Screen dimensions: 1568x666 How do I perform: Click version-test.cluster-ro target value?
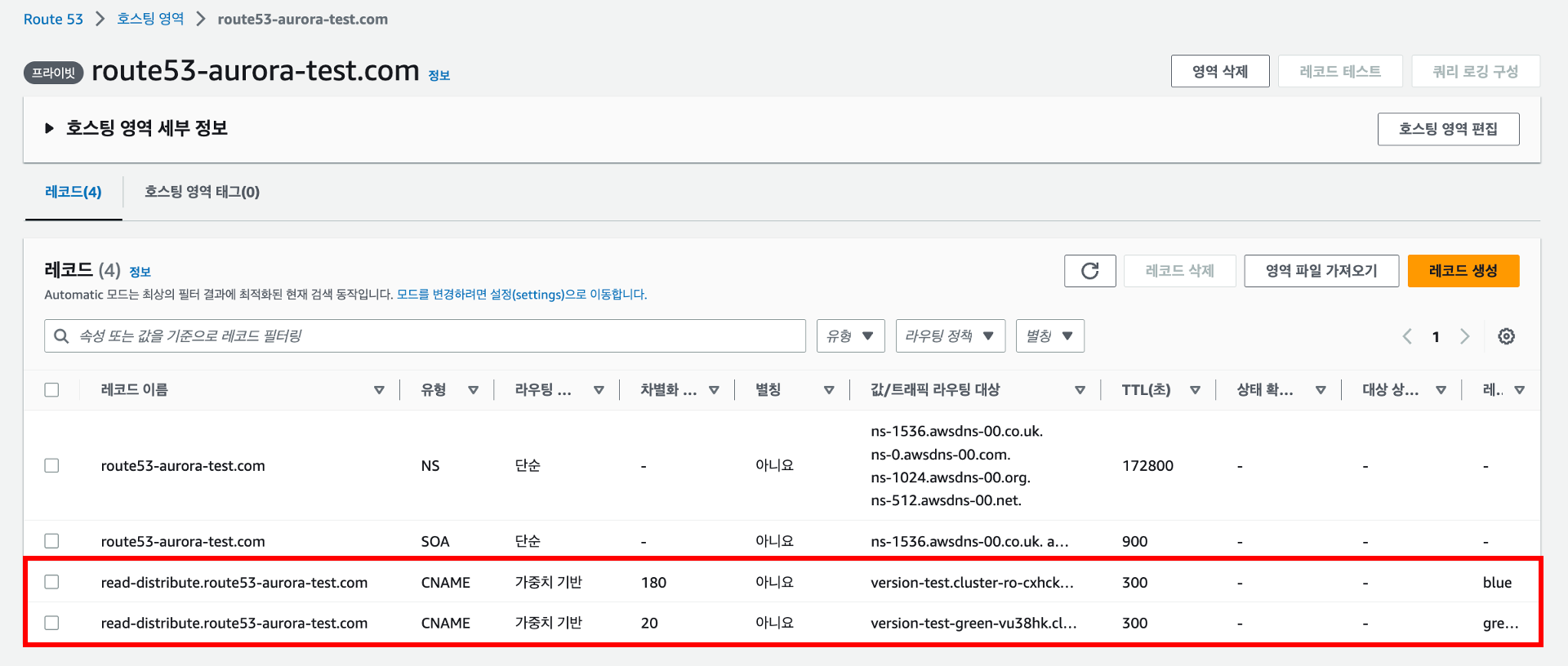click(x=972, y=582)
